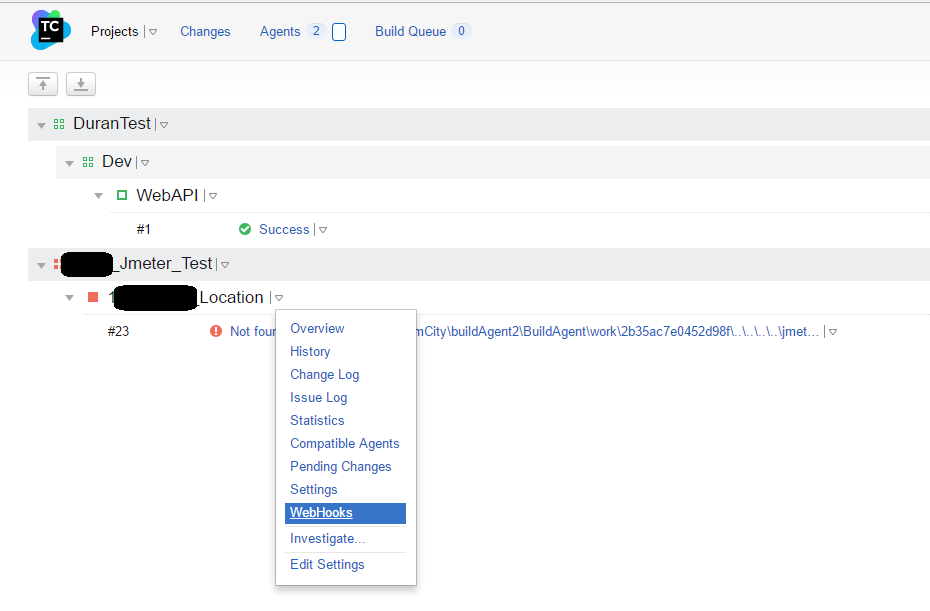Image resolution: width=930 pixels, height=611 pixels.
Task: Open the Success build status link
Action: coord(284,230)
